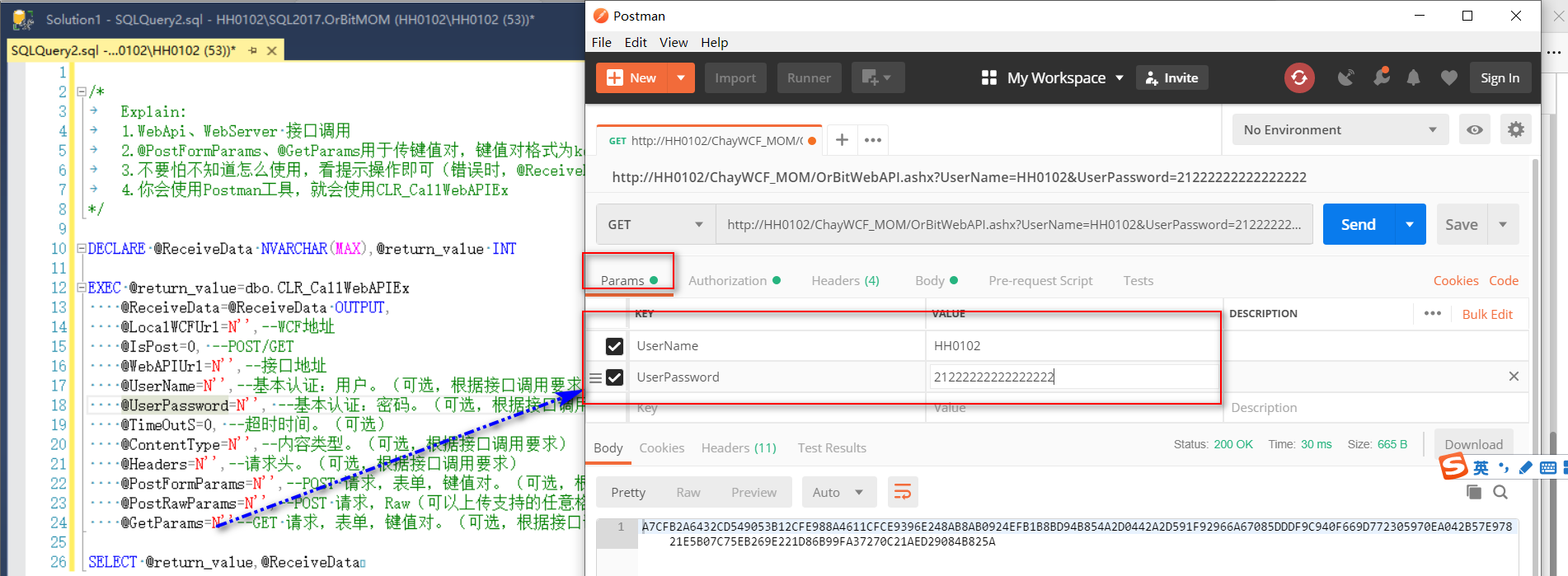Open the satellite capture requests icon
The height and width of the screenshot is (576, 1568).
pyautogui.click(x=1345, y=77)
